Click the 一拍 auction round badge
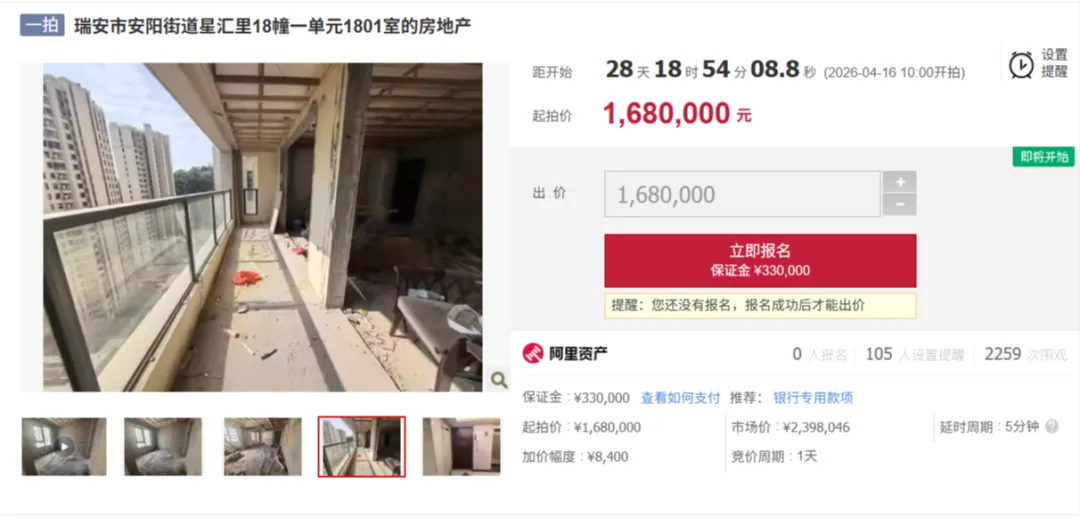The width and height of the screenshot is (1080, 519). click(42, 25)
